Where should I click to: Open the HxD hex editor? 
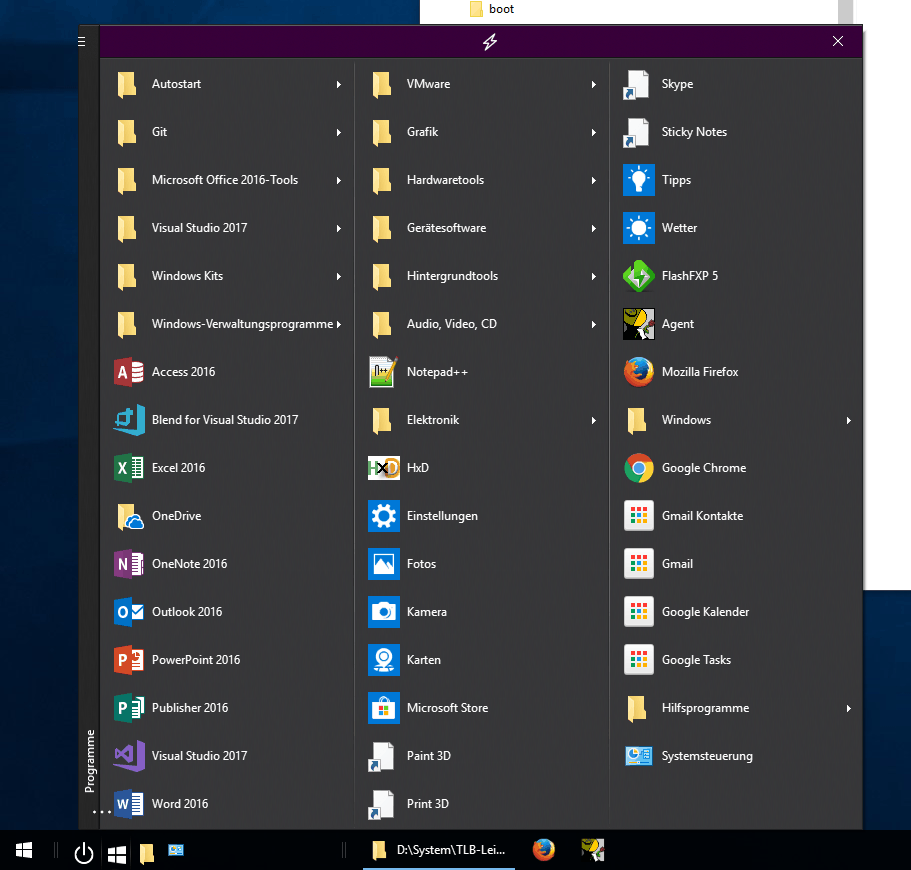click(x=417, y=468)
